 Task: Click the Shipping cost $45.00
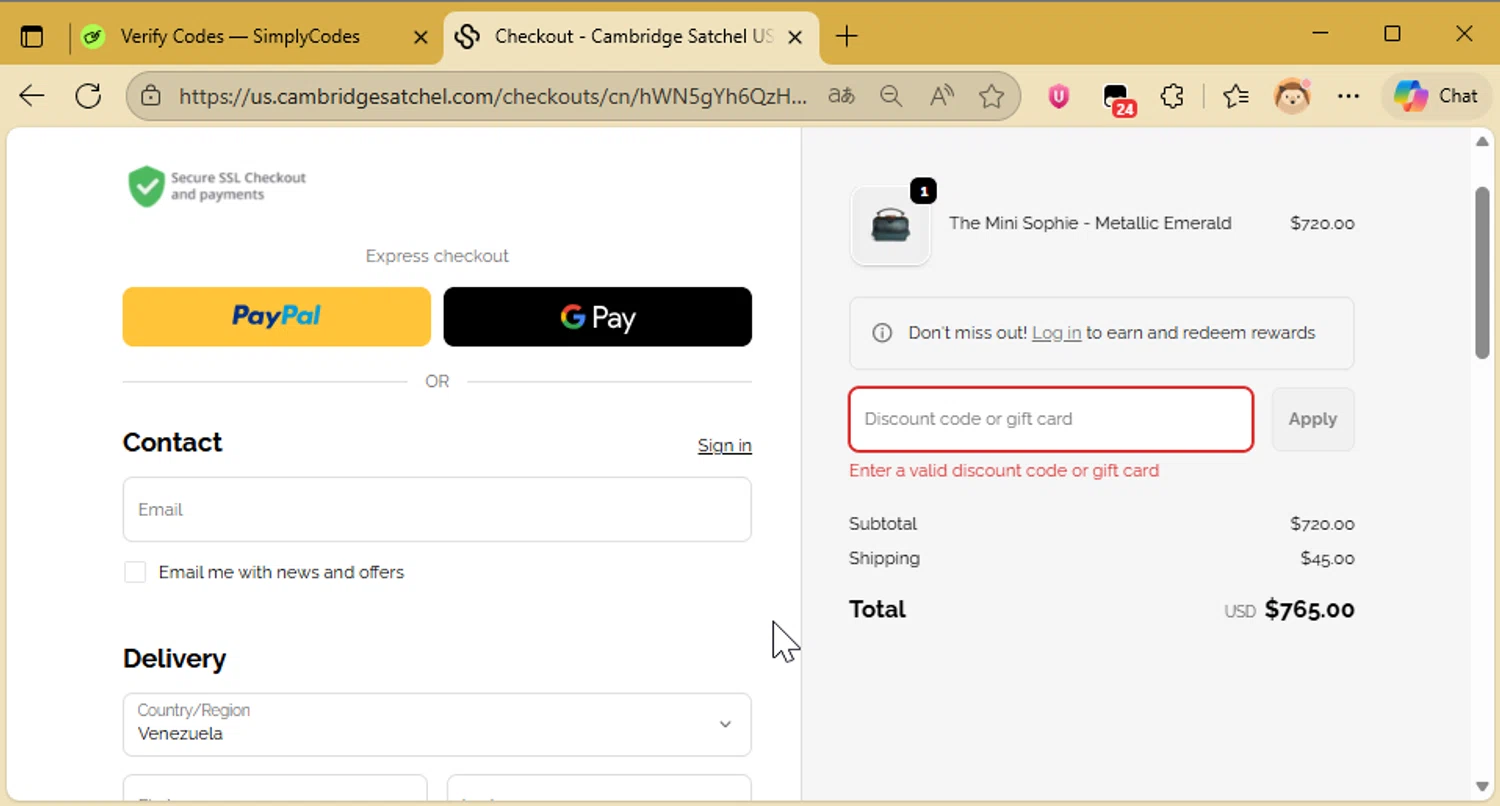[x=1327, y=559]
